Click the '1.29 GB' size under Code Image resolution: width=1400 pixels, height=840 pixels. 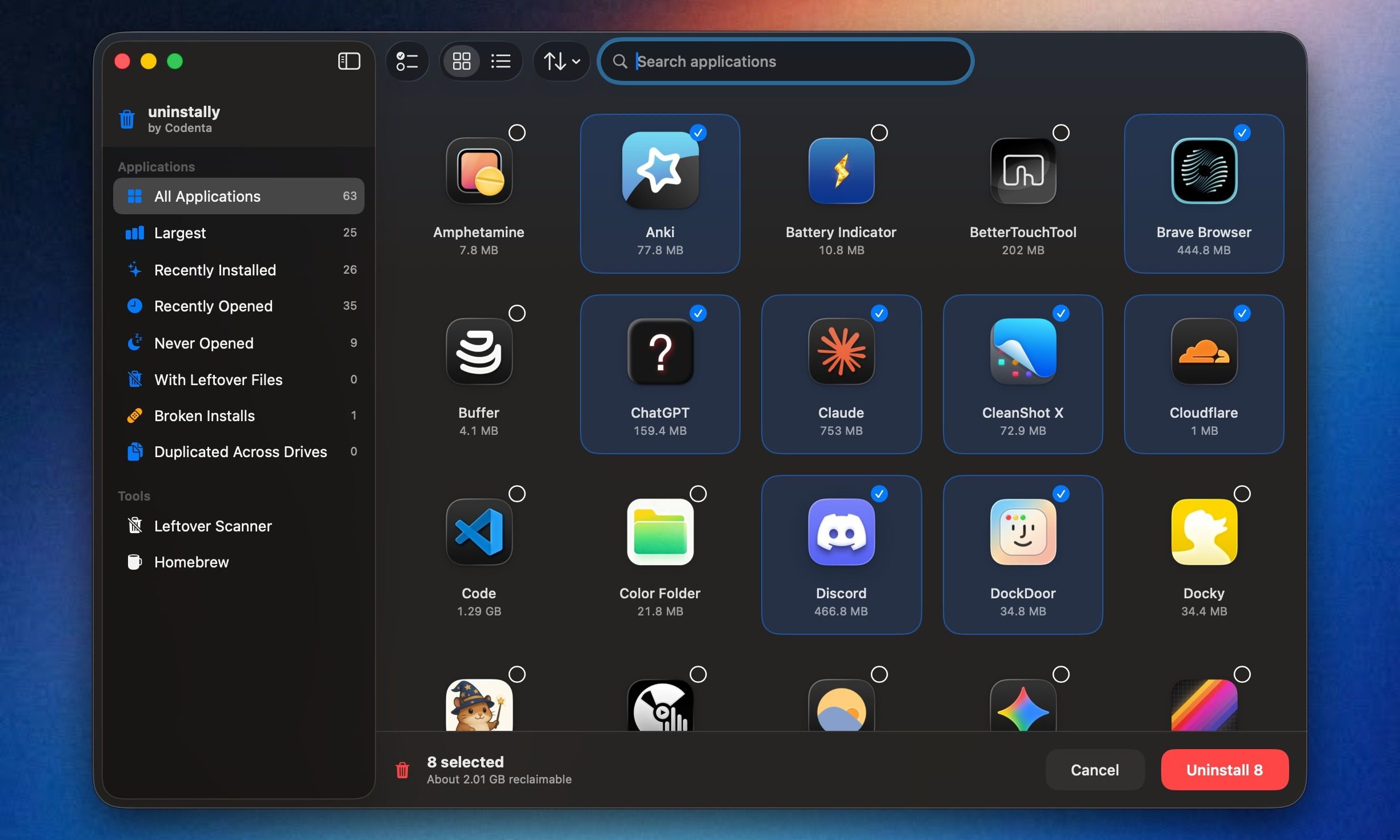[479, 611]
